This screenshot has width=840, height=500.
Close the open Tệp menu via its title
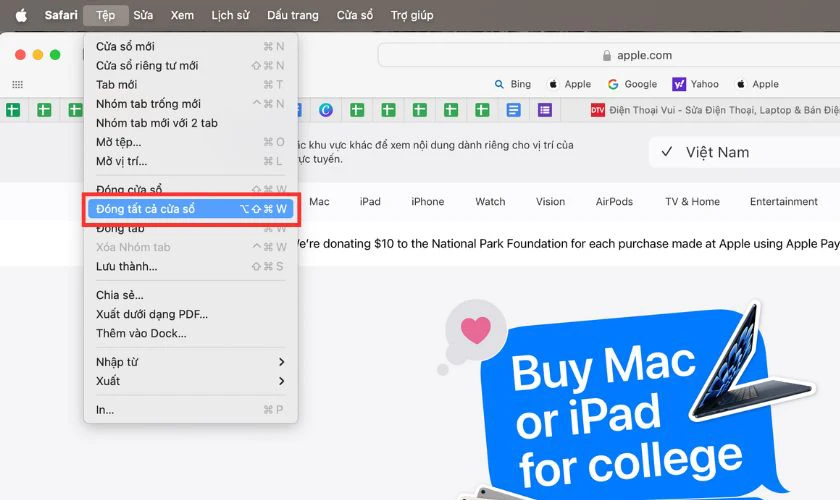[x=106, y=15]
